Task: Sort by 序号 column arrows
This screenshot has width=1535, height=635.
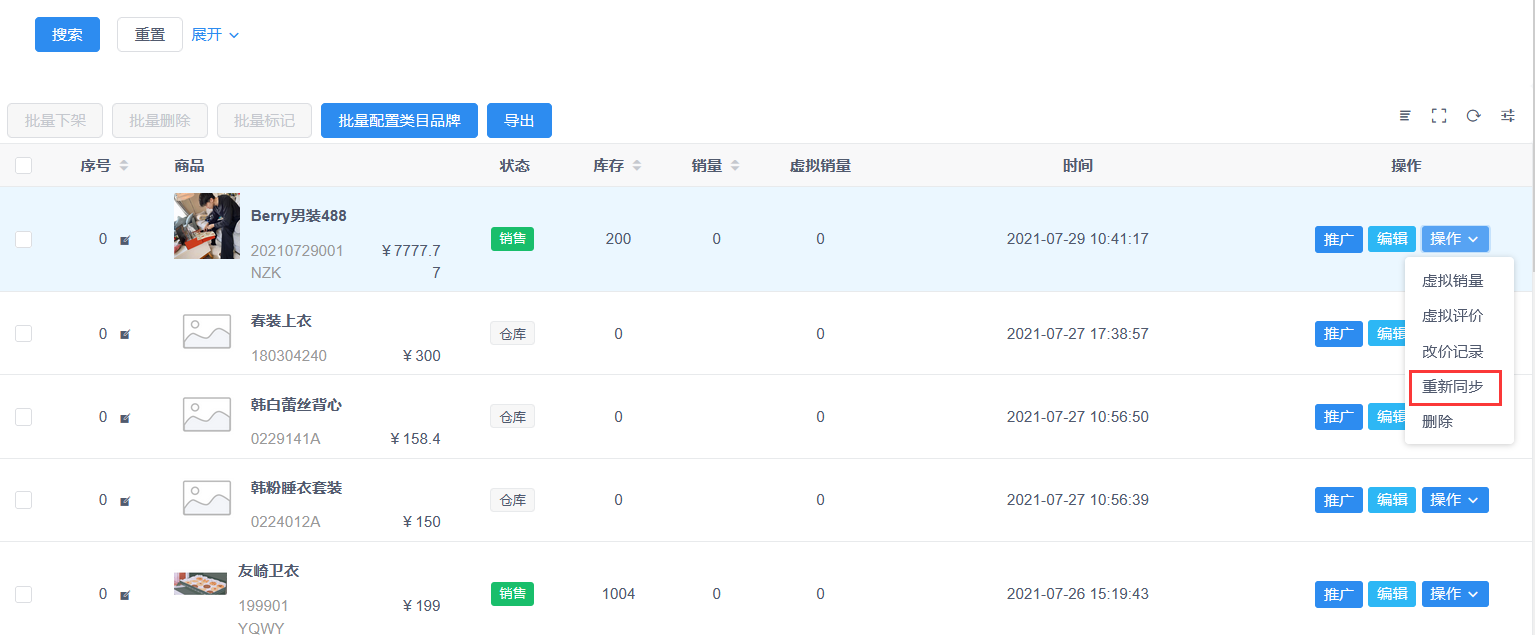Action: pos(124,166)
